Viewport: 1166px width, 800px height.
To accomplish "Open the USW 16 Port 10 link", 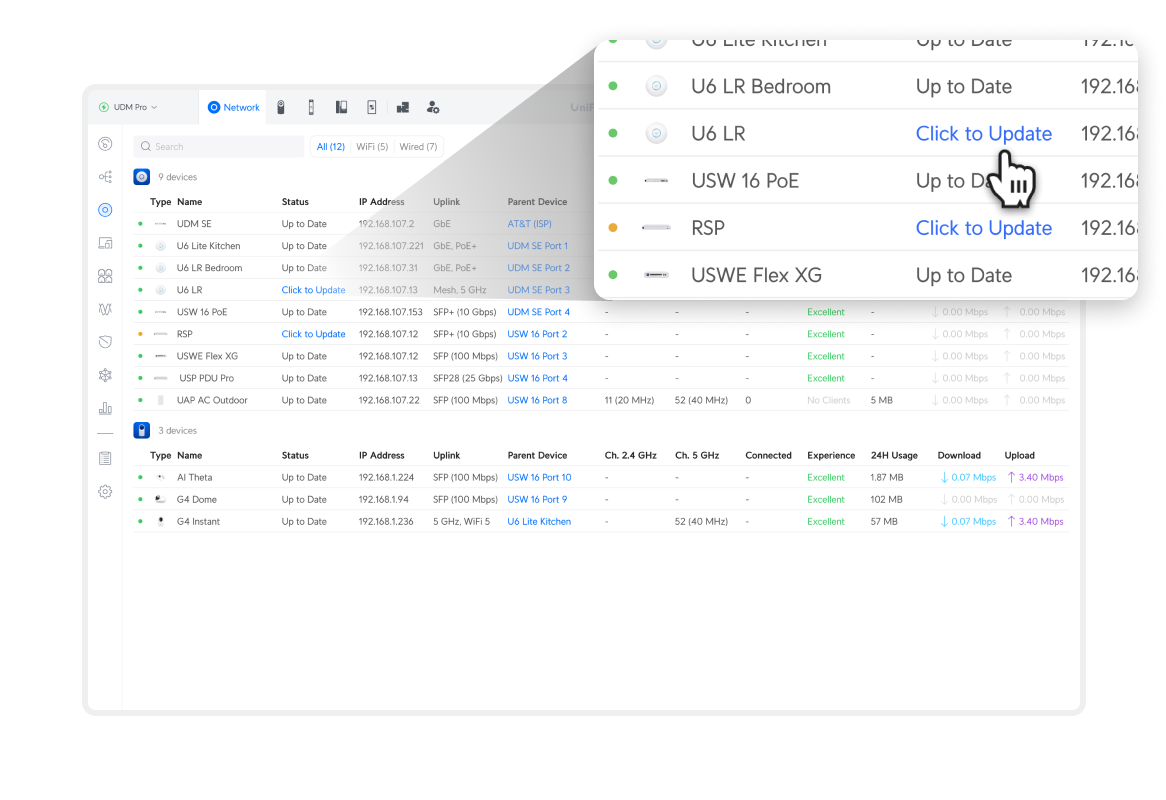I will coord(539,477).
